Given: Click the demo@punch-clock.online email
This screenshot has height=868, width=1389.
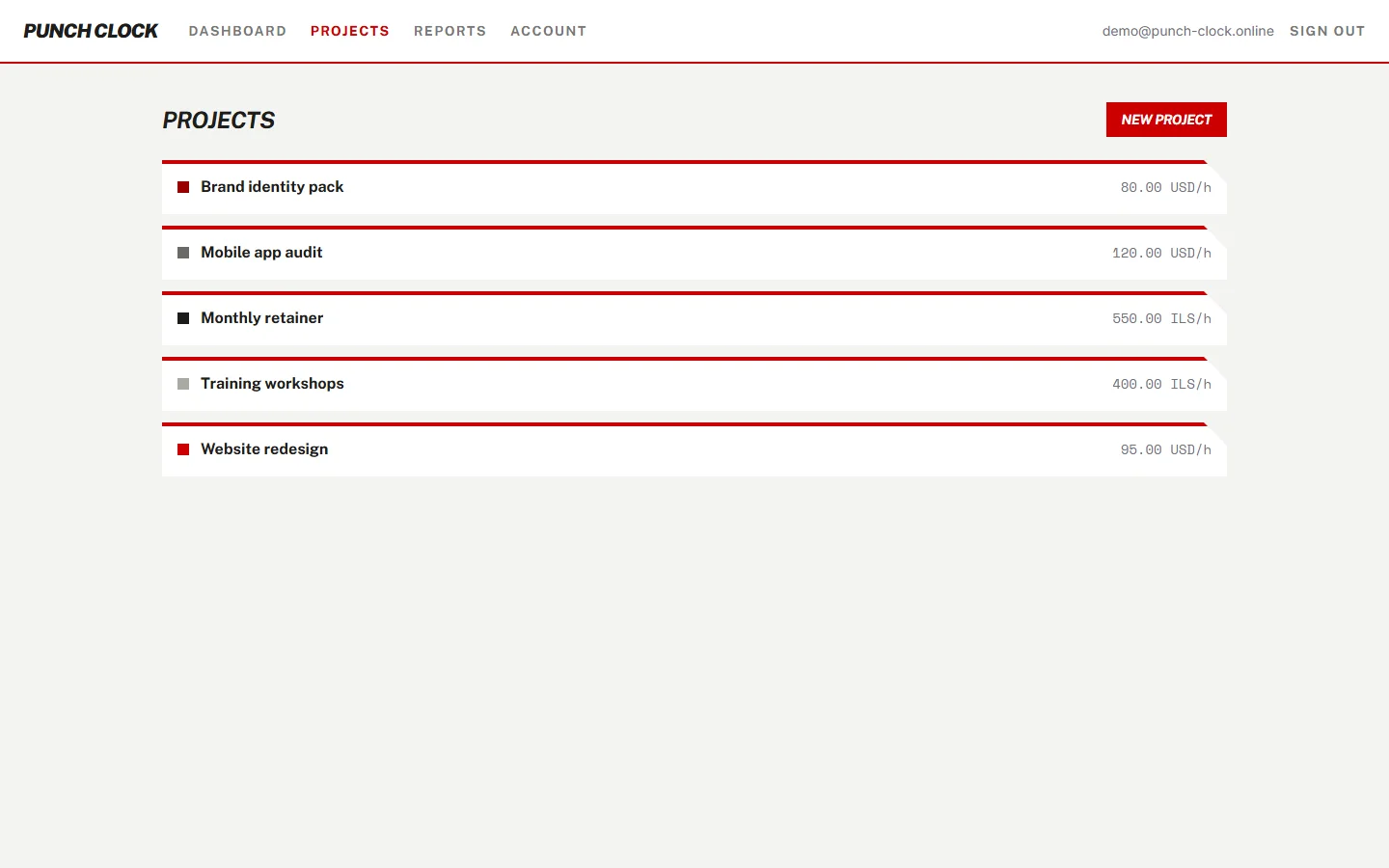Looking at the screenshot, I should (x=1188, y=31).
